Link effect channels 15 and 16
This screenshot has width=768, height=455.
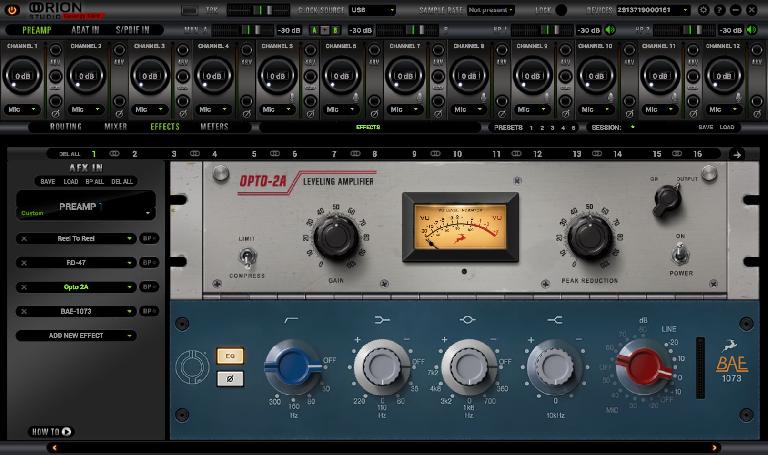[677, 154]
